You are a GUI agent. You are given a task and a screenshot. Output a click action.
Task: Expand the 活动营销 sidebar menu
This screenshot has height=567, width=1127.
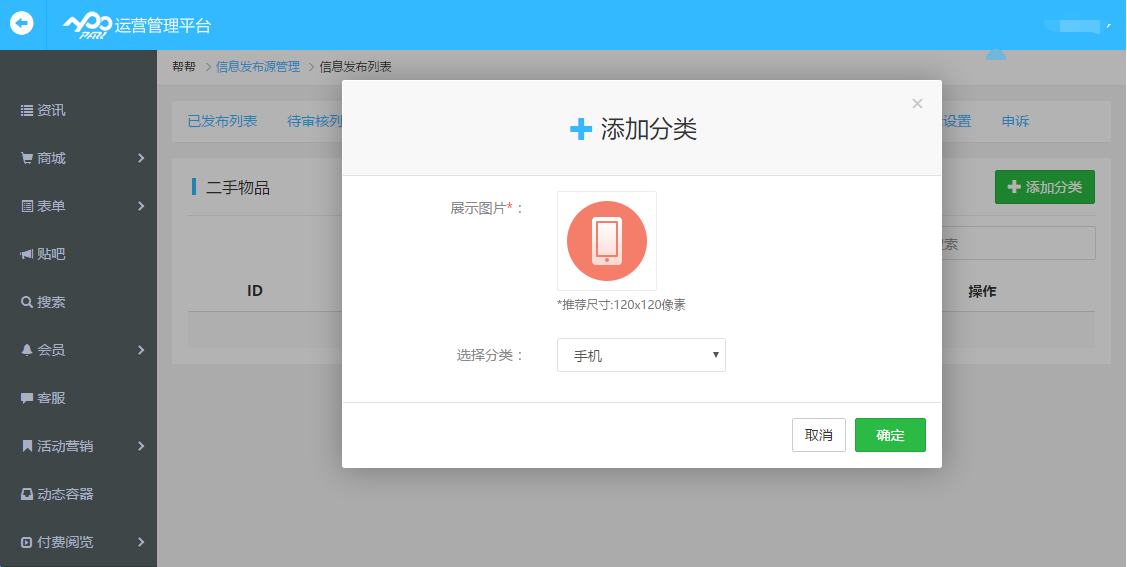[78, 446]
